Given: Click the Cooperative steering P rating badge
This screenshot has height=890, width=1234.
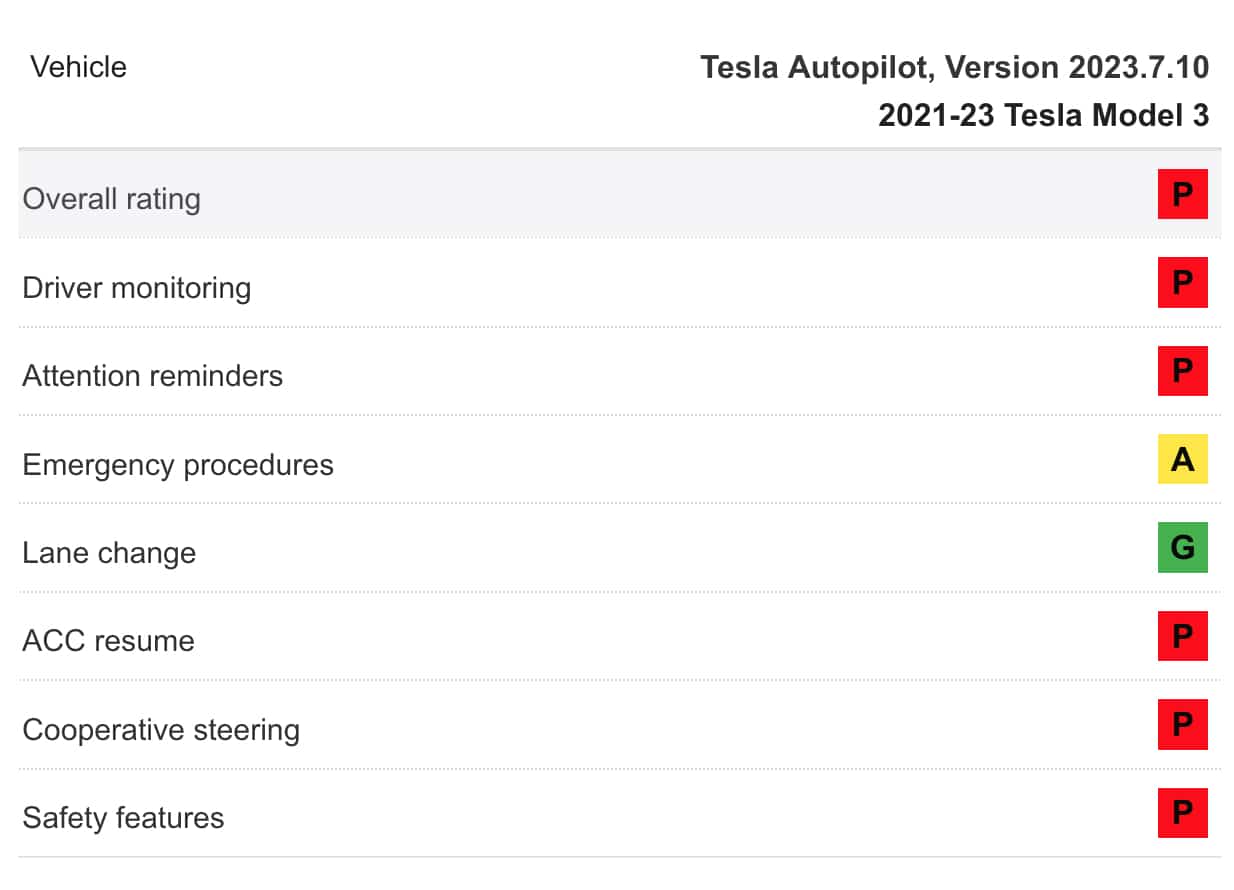Looking at the screenshot, I should (x=1182, y=725).
